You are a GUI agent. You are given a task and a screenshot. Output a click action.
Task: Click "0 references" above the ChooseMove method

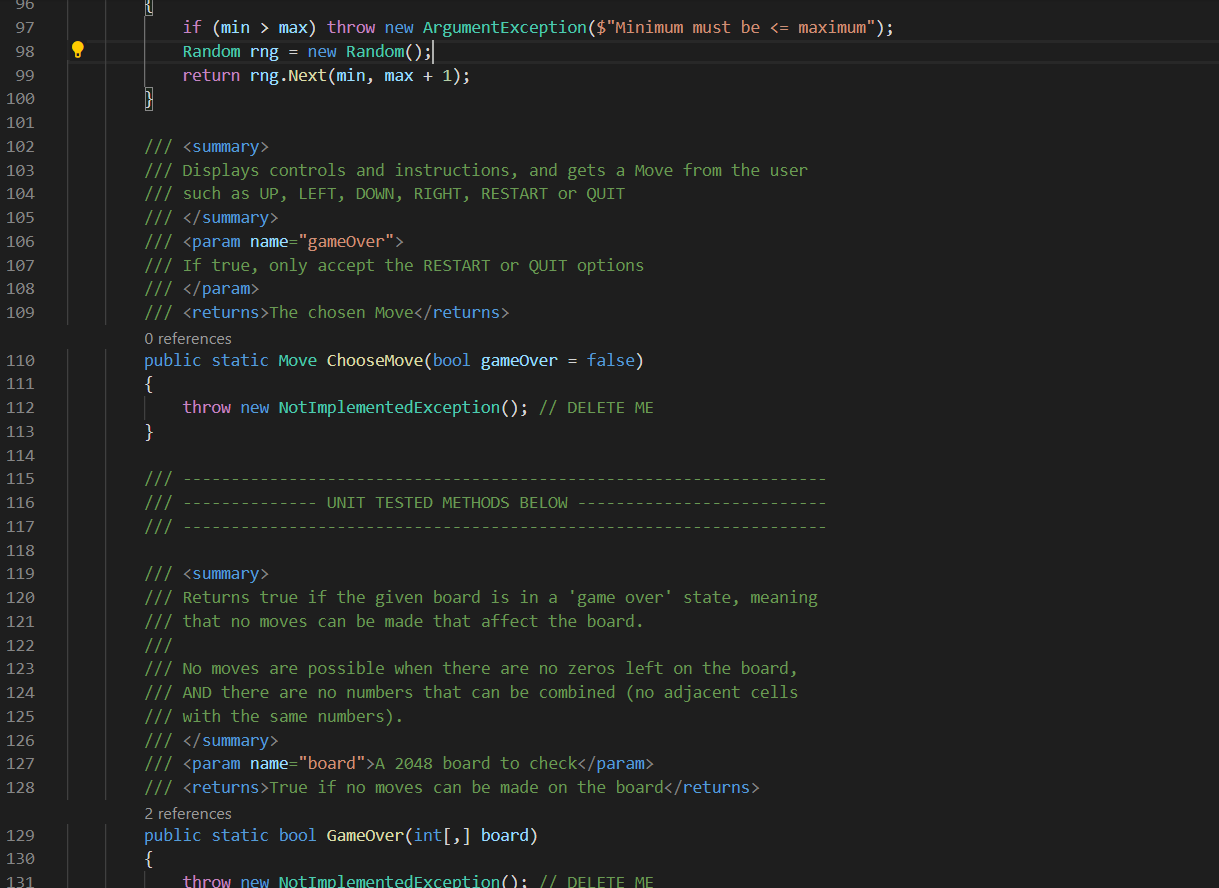coord(187,338)
